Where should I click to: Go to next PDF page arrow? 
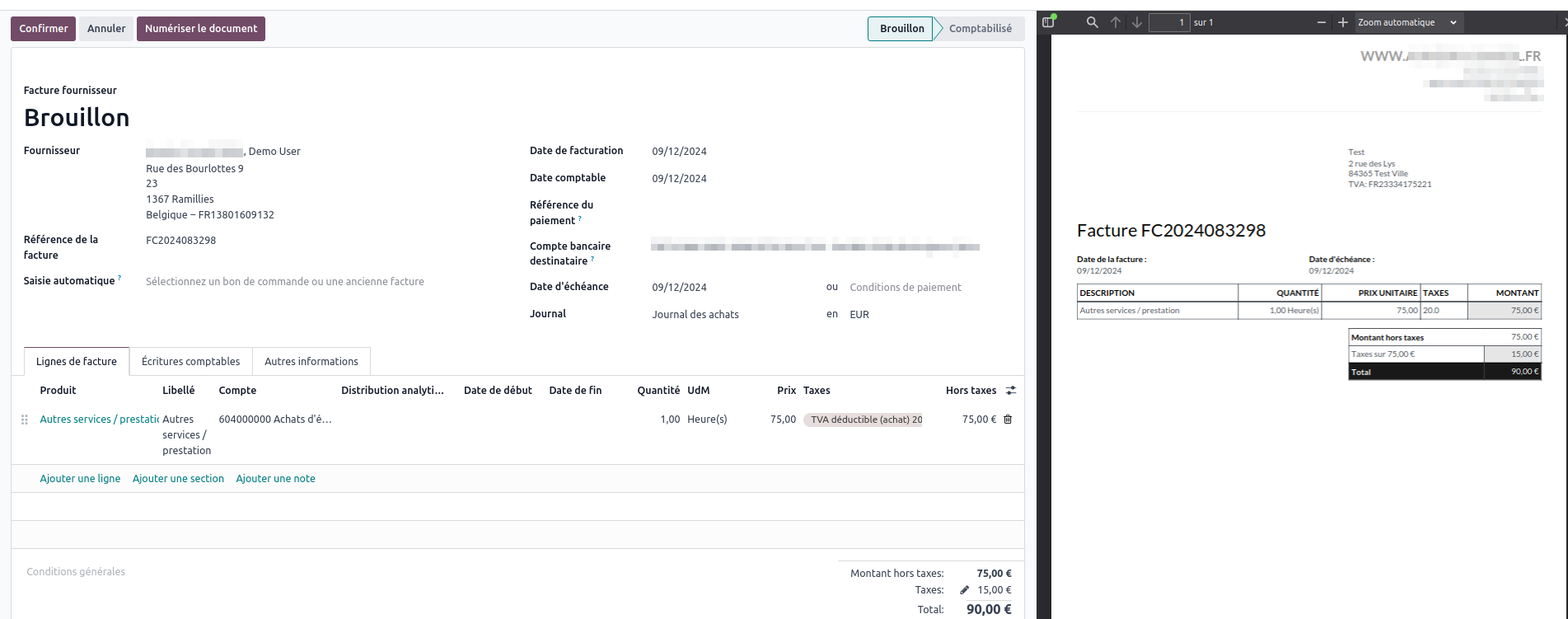(1137, 22)
